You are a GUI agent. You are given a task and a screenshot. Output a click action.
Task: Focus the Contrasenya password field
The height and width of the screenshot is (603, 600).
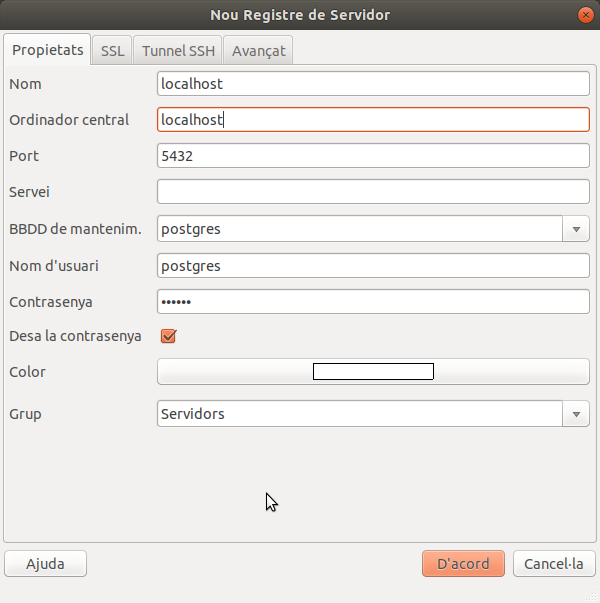(x=373, y=302)
